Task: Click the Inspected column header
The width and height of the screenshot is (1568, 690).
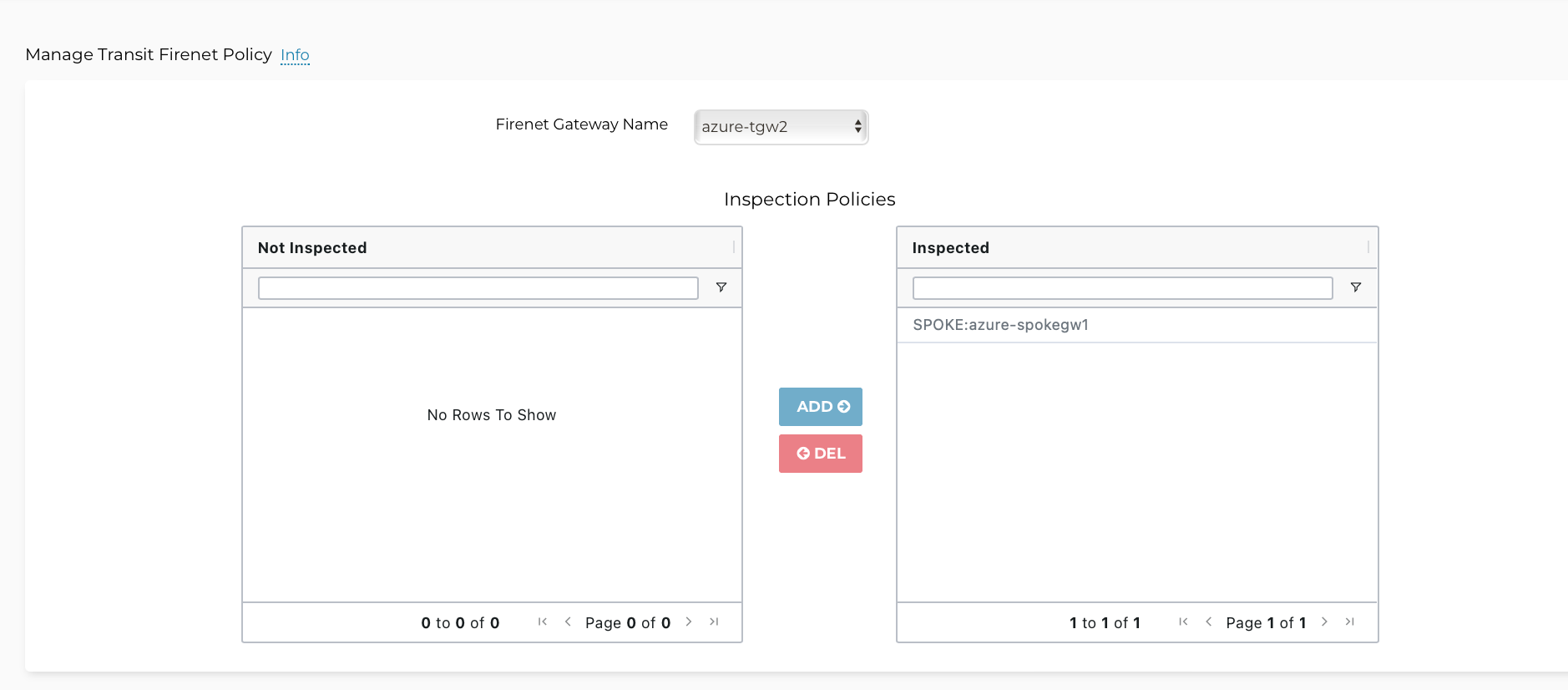Action: (x=950, y=248)
